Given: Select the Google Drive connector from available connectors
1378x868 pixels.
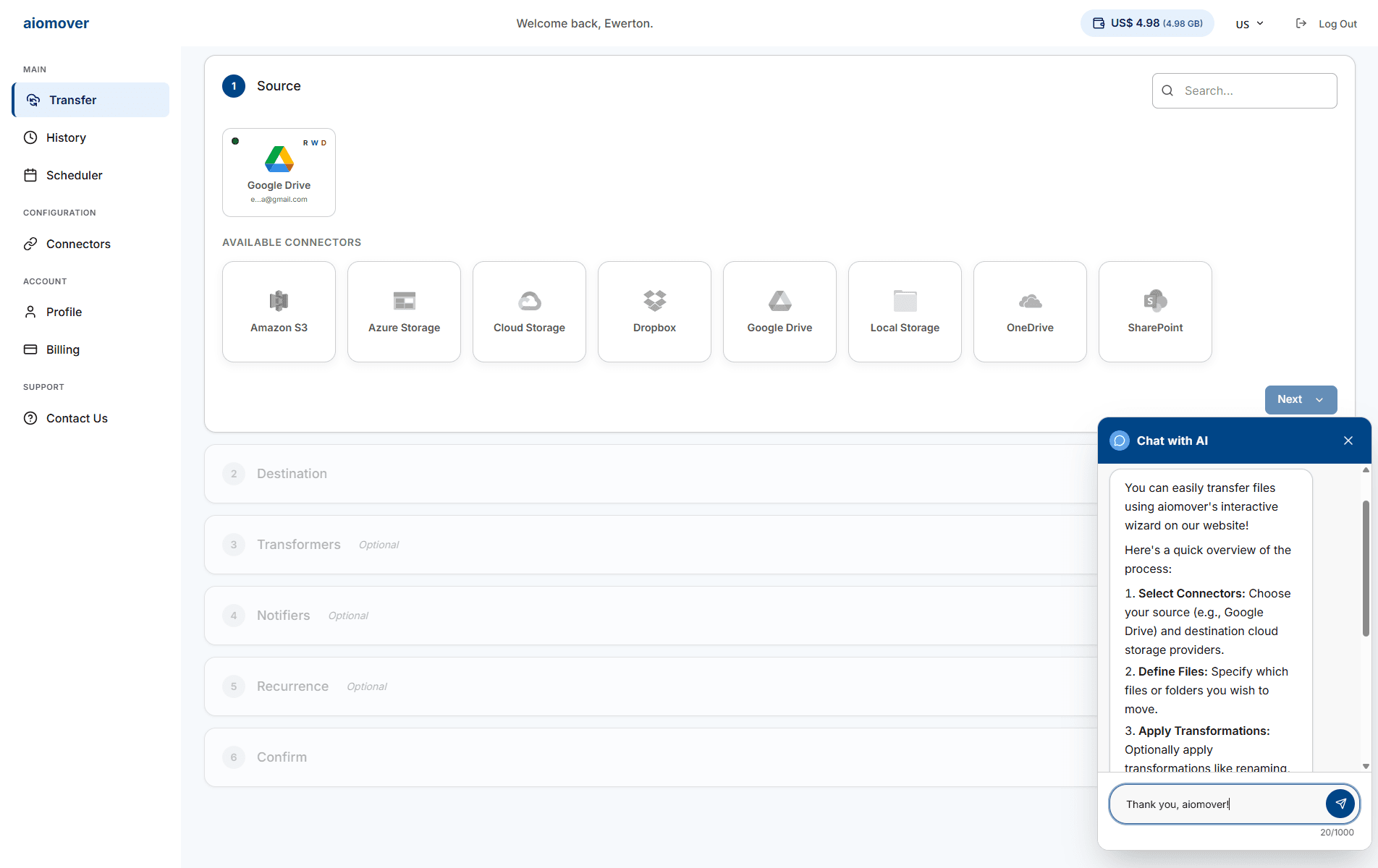Looking at the screenshot, I should tap(779, 312).
